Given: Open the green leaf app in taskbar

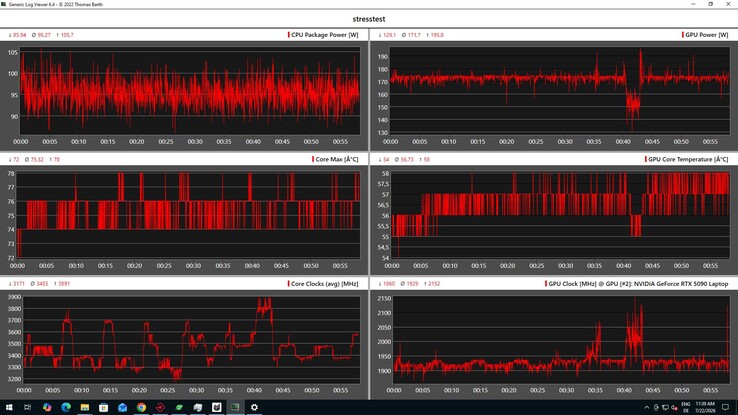Looking at the screenshot, I should (x=179, y=407).
